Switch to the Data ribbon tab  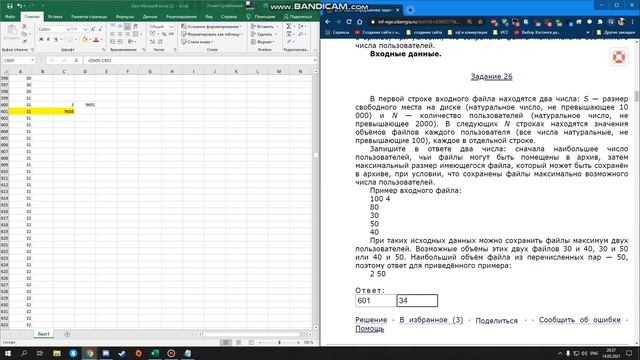(x=150, y=17)
